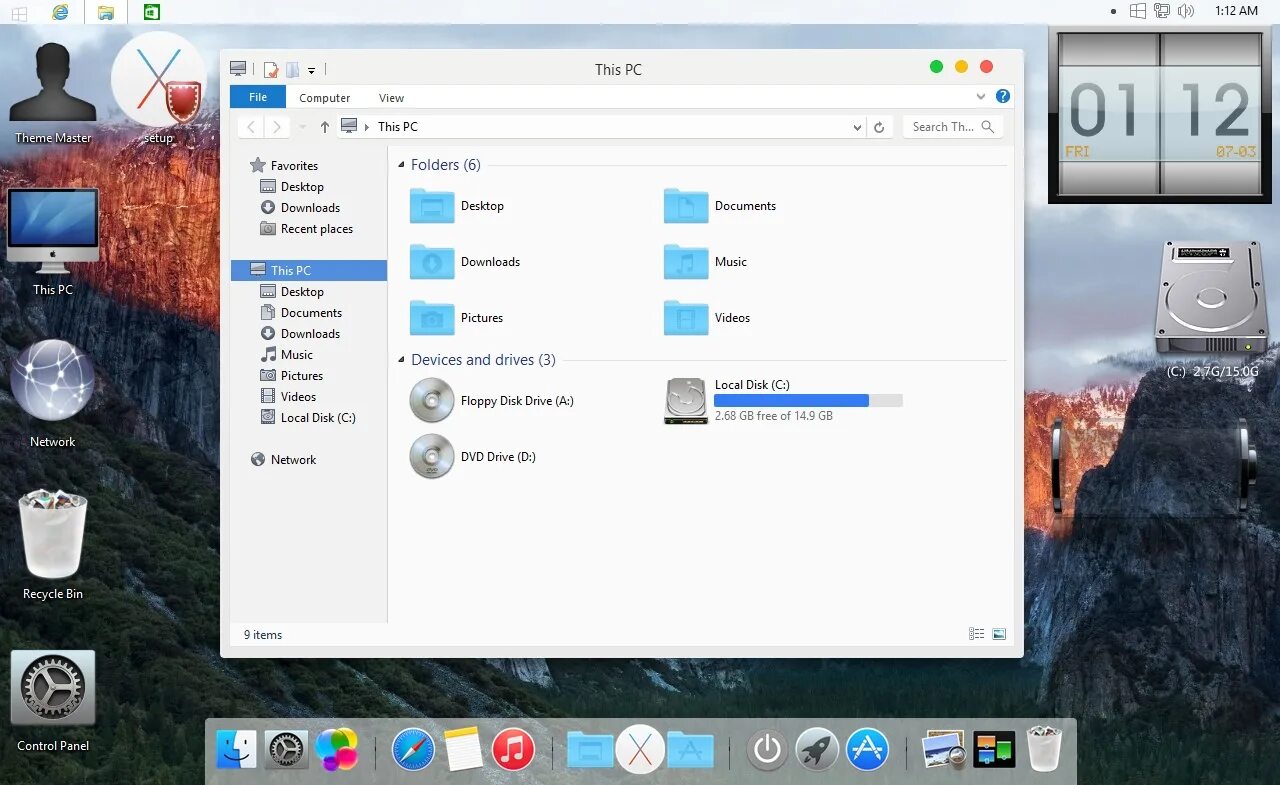Open the File menu tab
This screenshot has height=785, width=1280.
point(258,97)
